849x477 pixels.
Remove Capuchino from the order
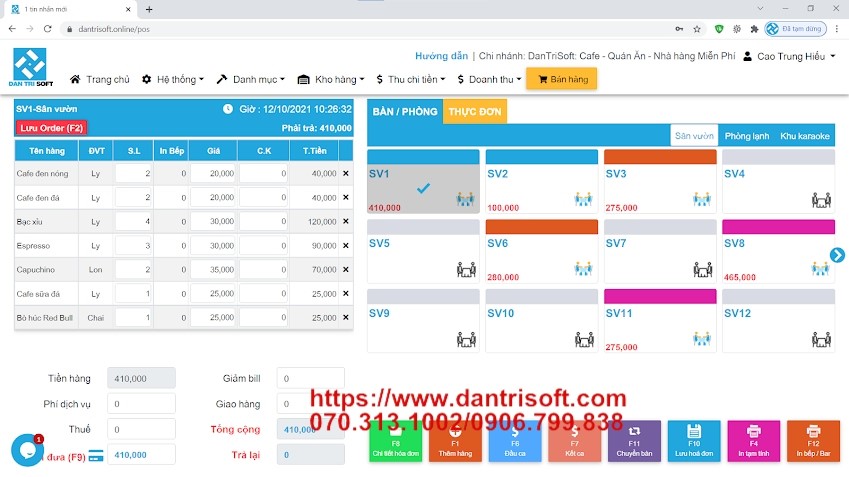[x=345, y=270]
